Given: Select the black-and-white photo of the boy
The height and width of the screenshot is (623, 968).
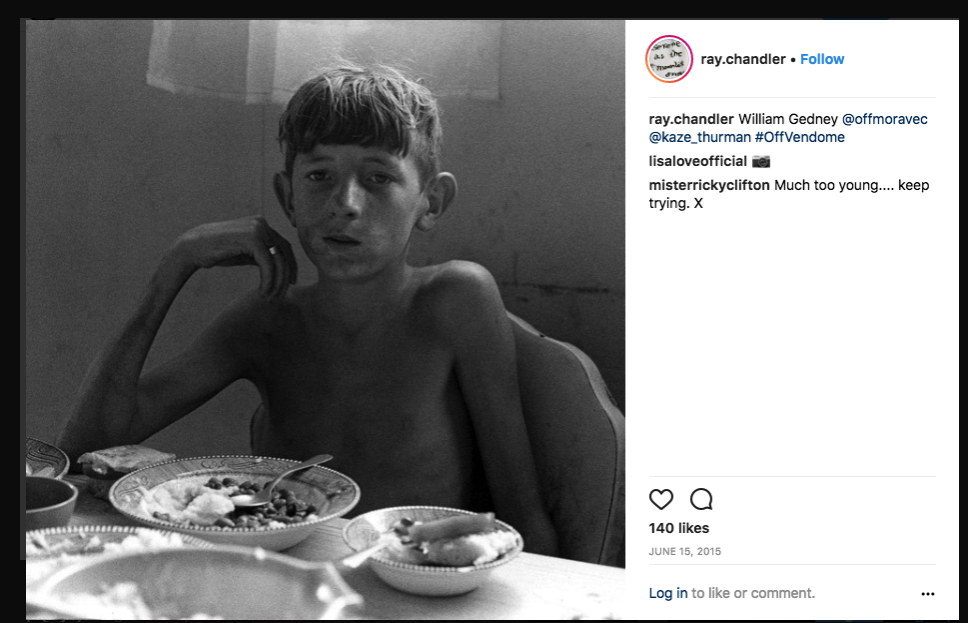Looking at the screenshot, I should [x=325, y=319].
